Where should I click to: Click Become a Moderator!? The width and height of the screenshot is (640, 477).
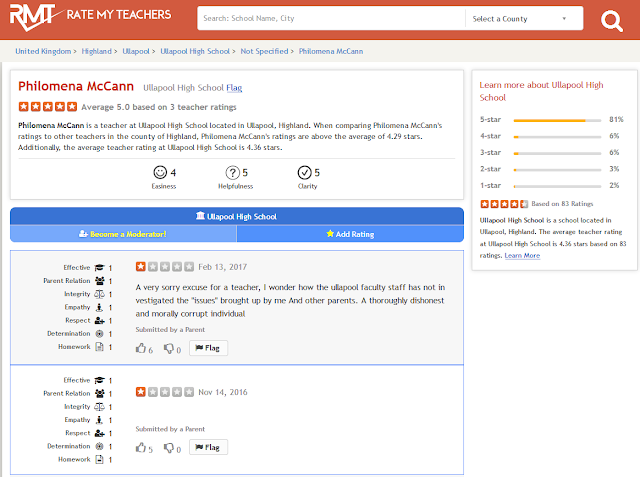[x=123, y=234]
